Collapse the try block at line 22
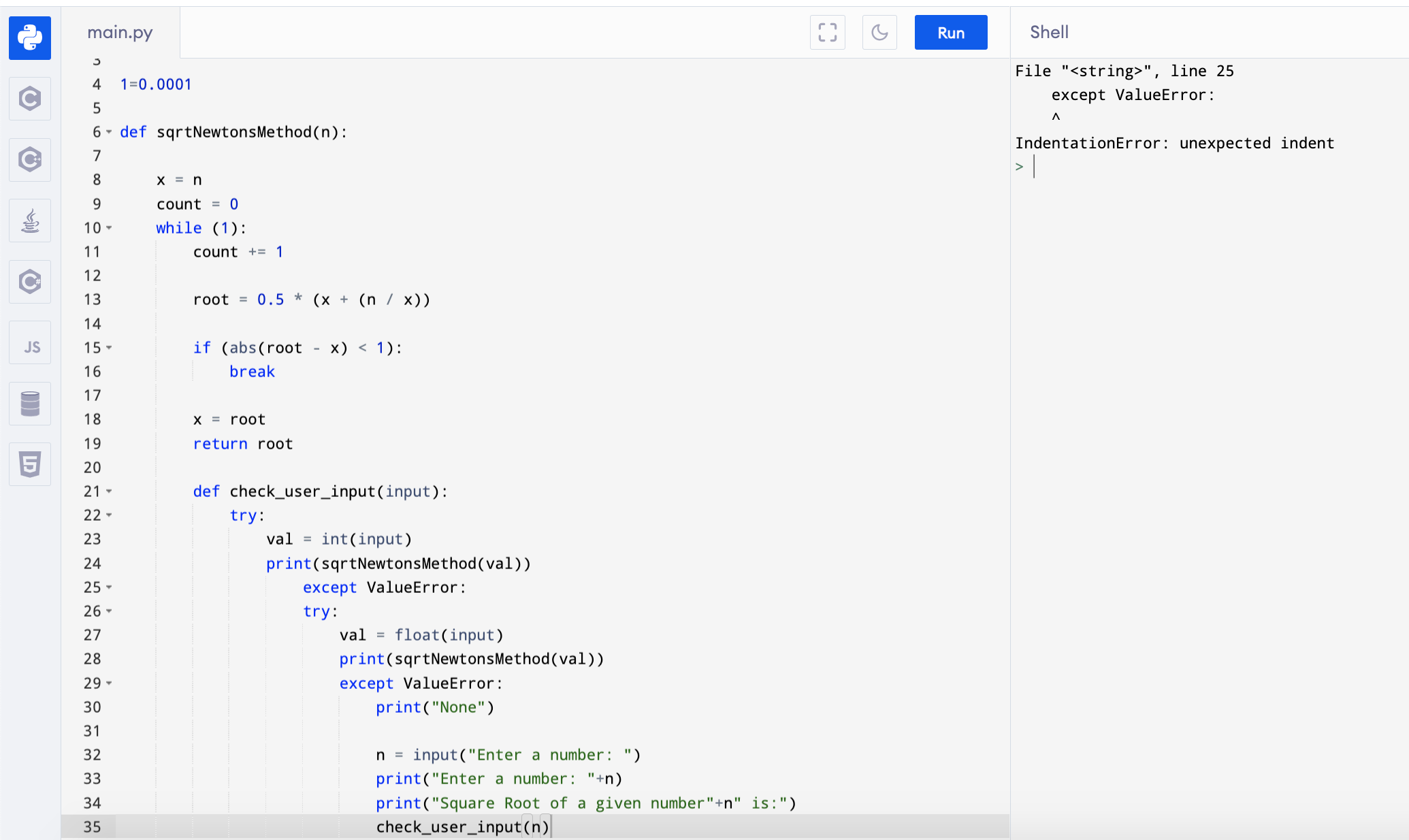Viewport: 1409px width, 840px height. [109, 515]
